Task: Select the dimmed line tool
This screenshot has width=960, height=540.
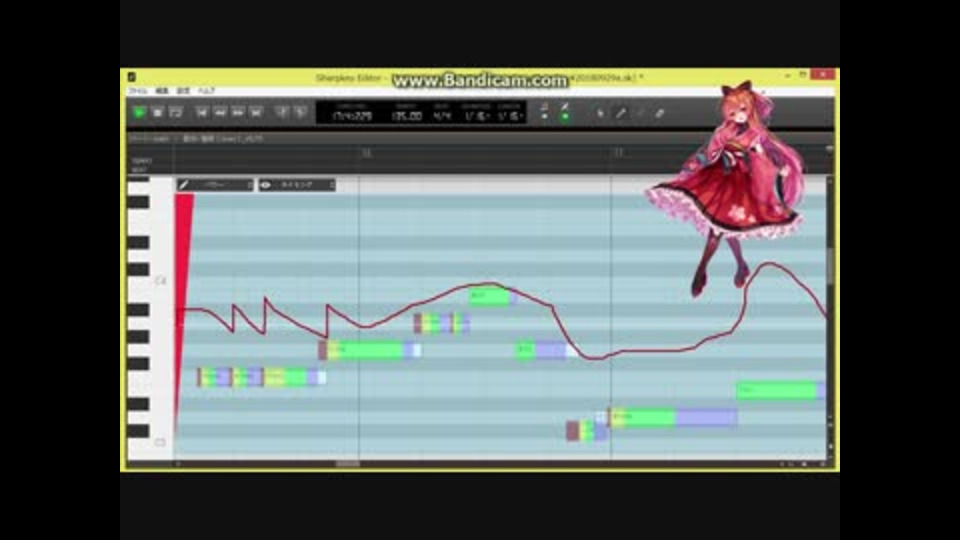Action: 640,113
